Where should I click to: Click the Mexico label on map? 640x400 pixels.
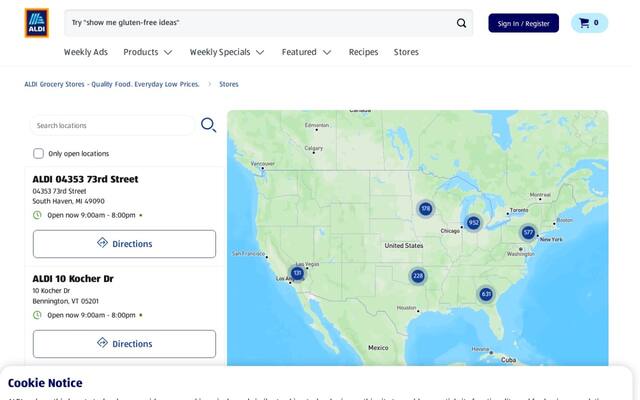378,348
